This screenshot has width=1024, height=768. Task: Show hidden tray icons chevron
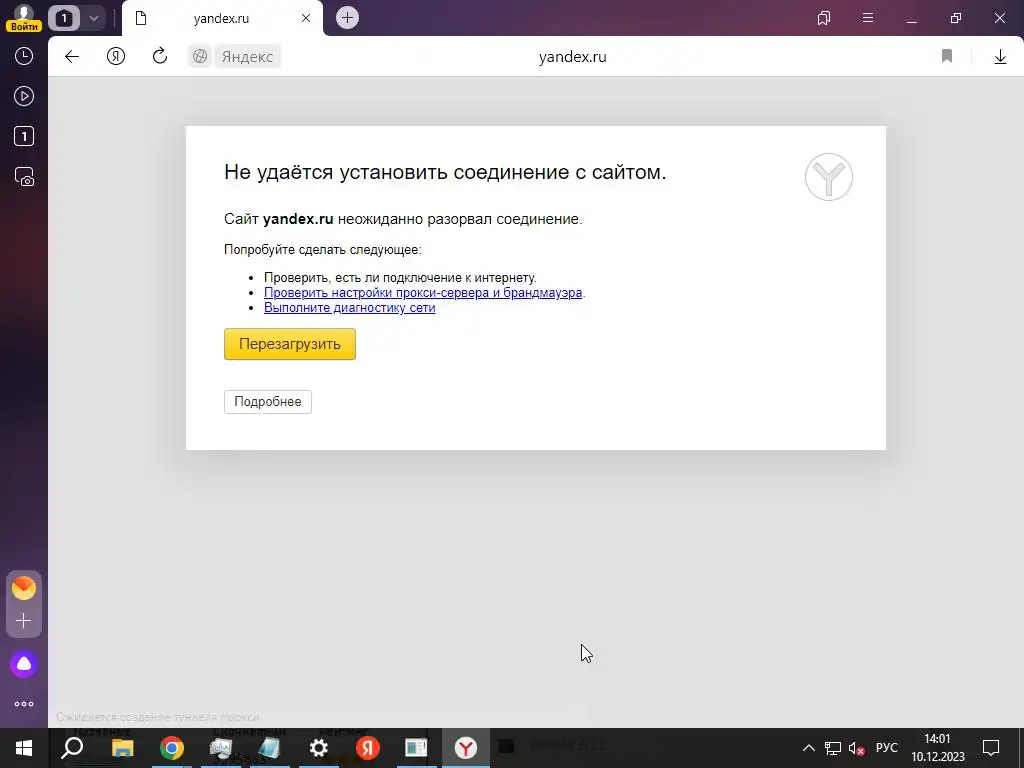pos(808,748)
